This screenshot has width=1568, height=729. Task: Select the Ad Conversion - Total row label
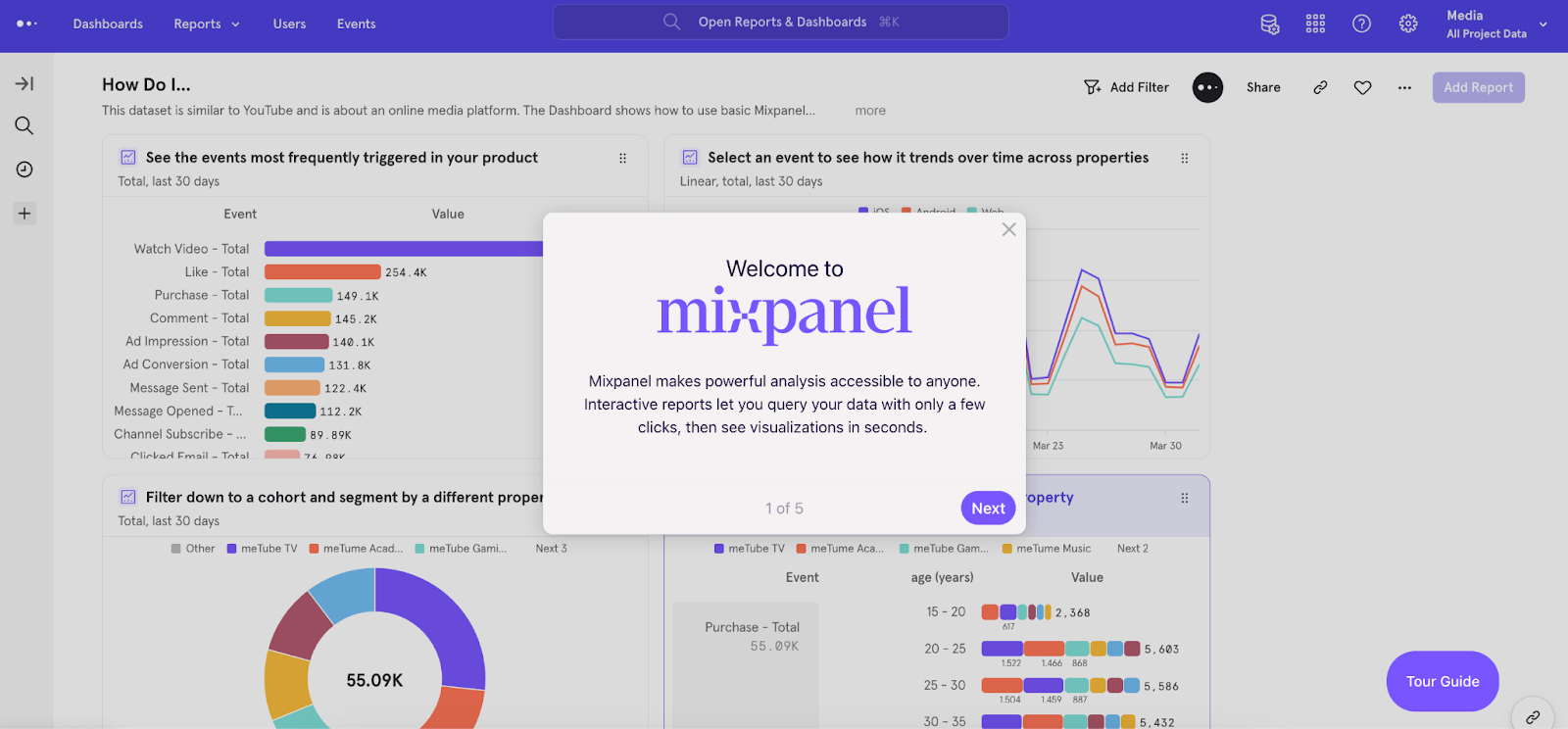186,364
